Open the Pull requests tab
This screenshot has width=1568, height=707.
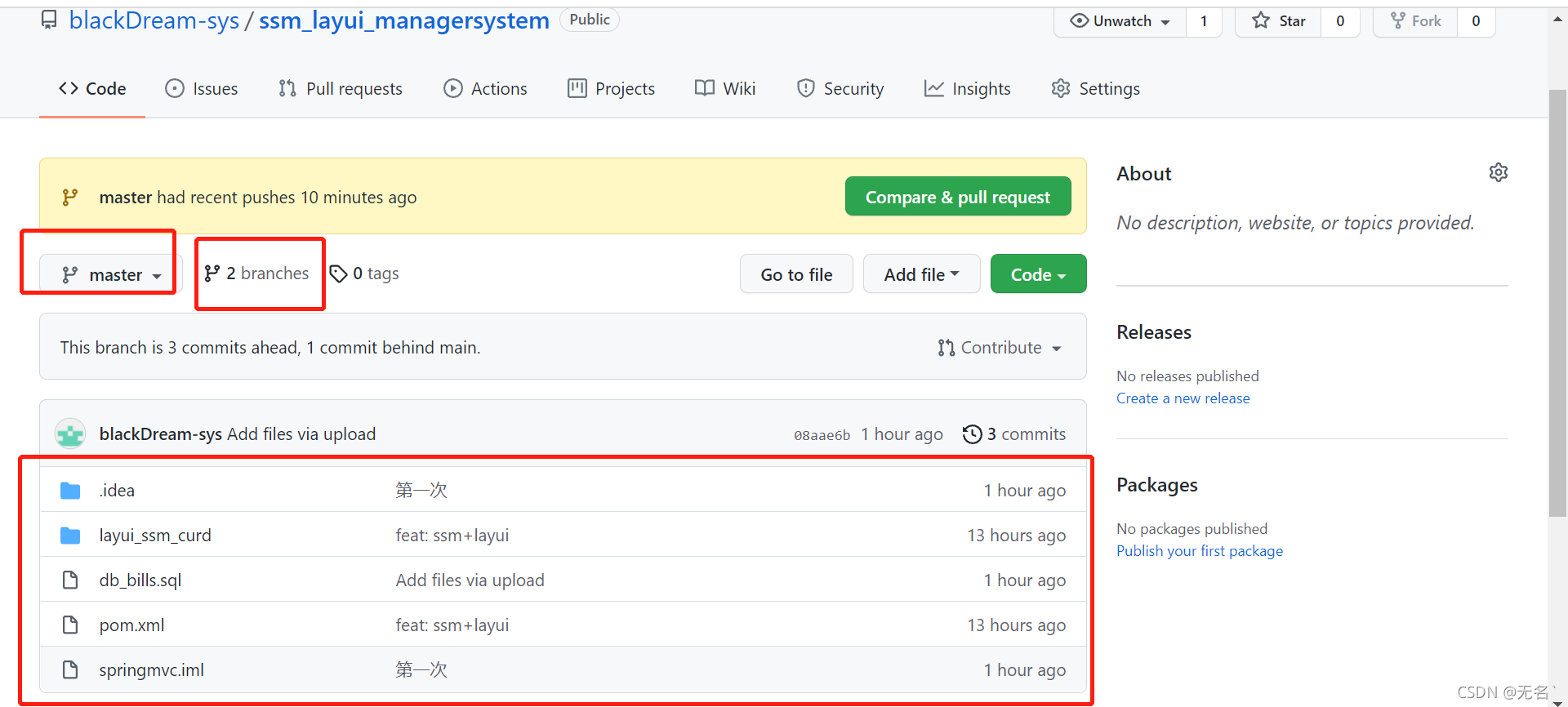(x=340, y=89)
